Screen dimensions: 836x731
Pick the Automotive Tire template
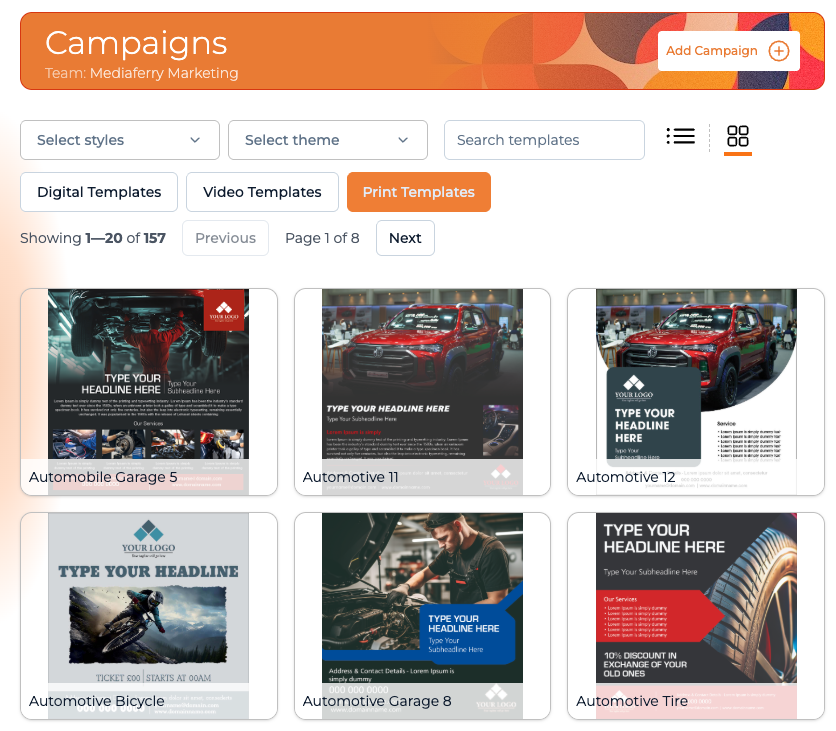click(x=696, y=615)
